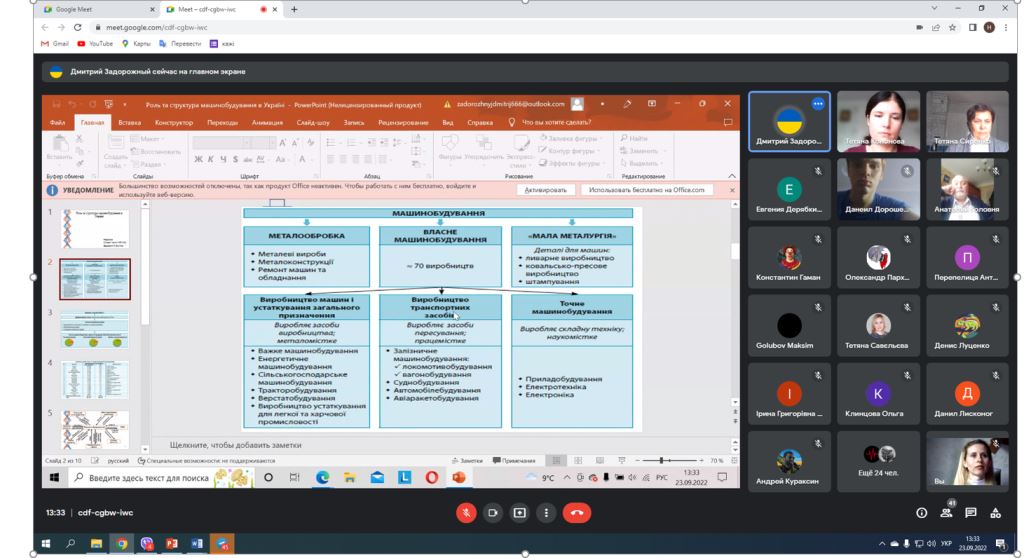Open a new Chrome tab

point(294,9)
